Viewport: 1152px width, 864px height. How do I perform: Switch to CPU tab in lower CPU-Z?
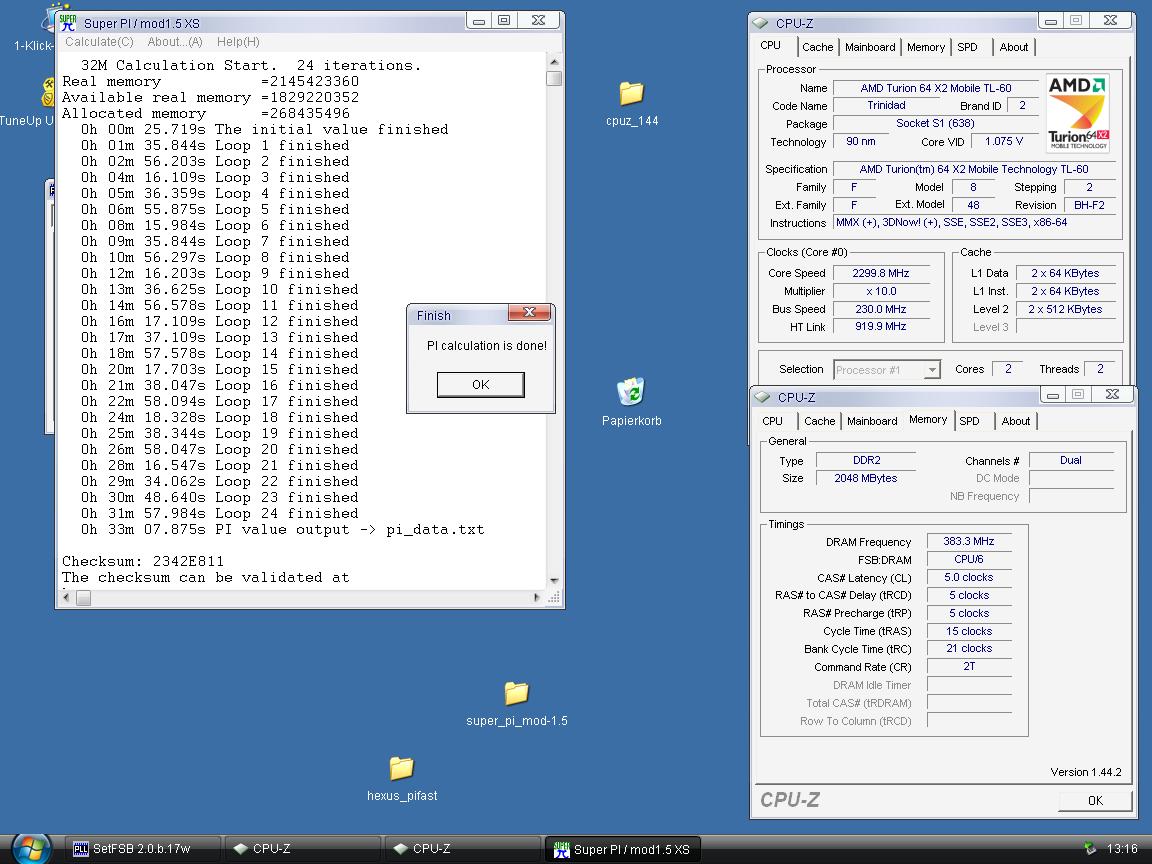772,421
